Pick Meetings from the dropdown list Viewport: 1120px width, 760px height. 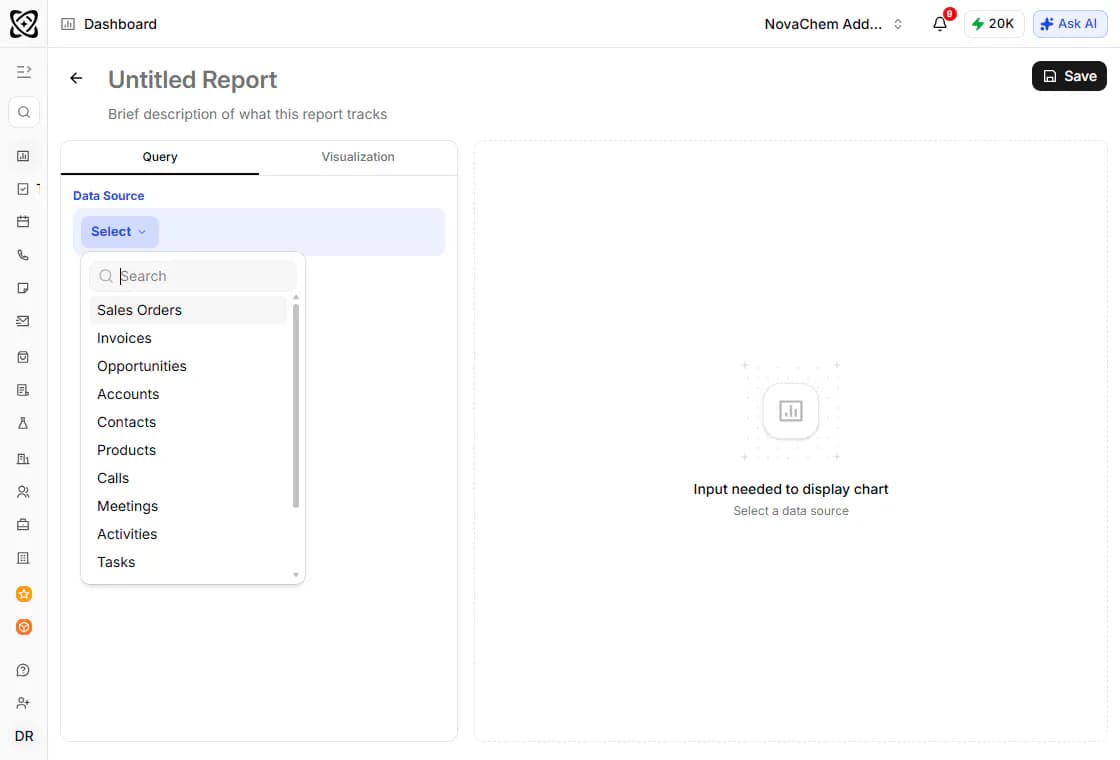pos(188,506)
